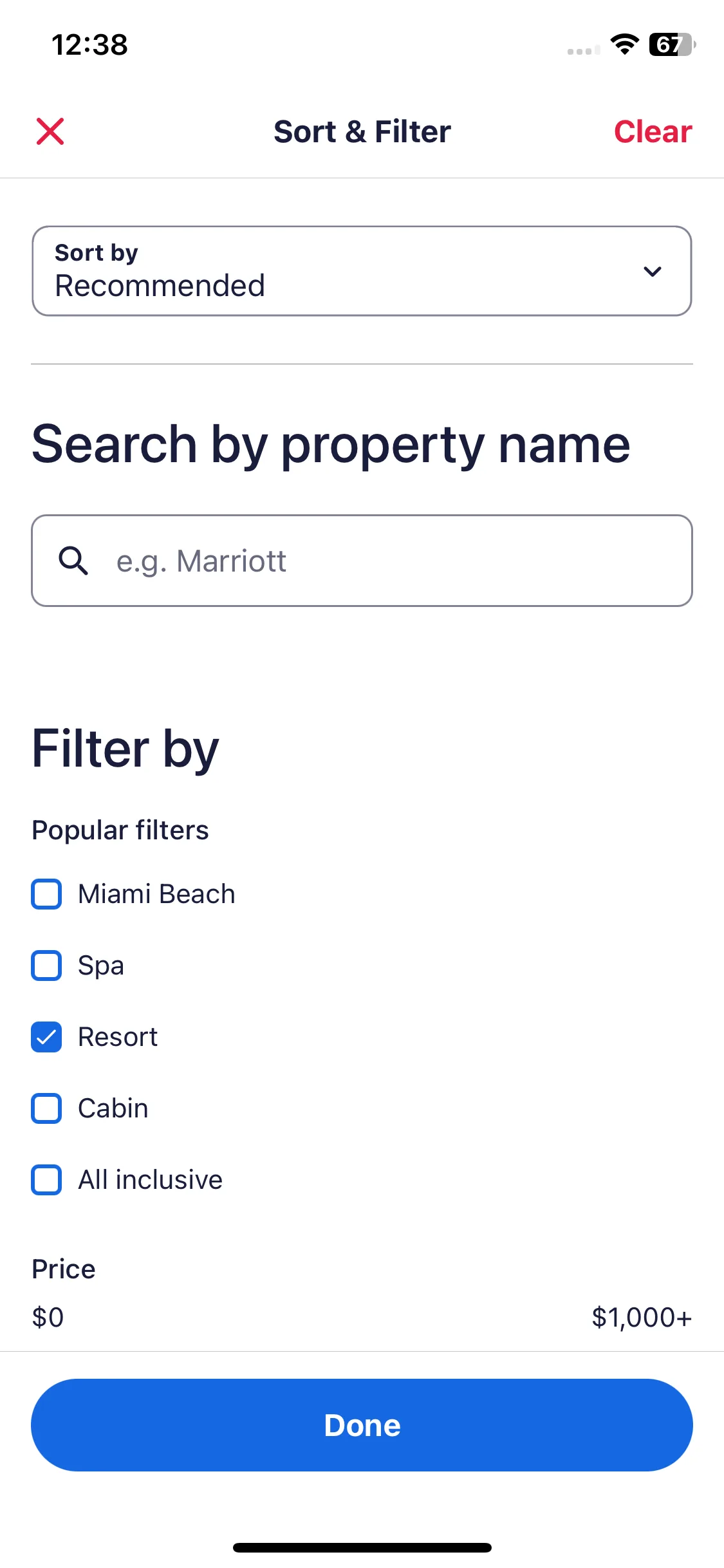Select the Cabin checkbox
724x1568 pixels.
click(x=46, y=1108)
